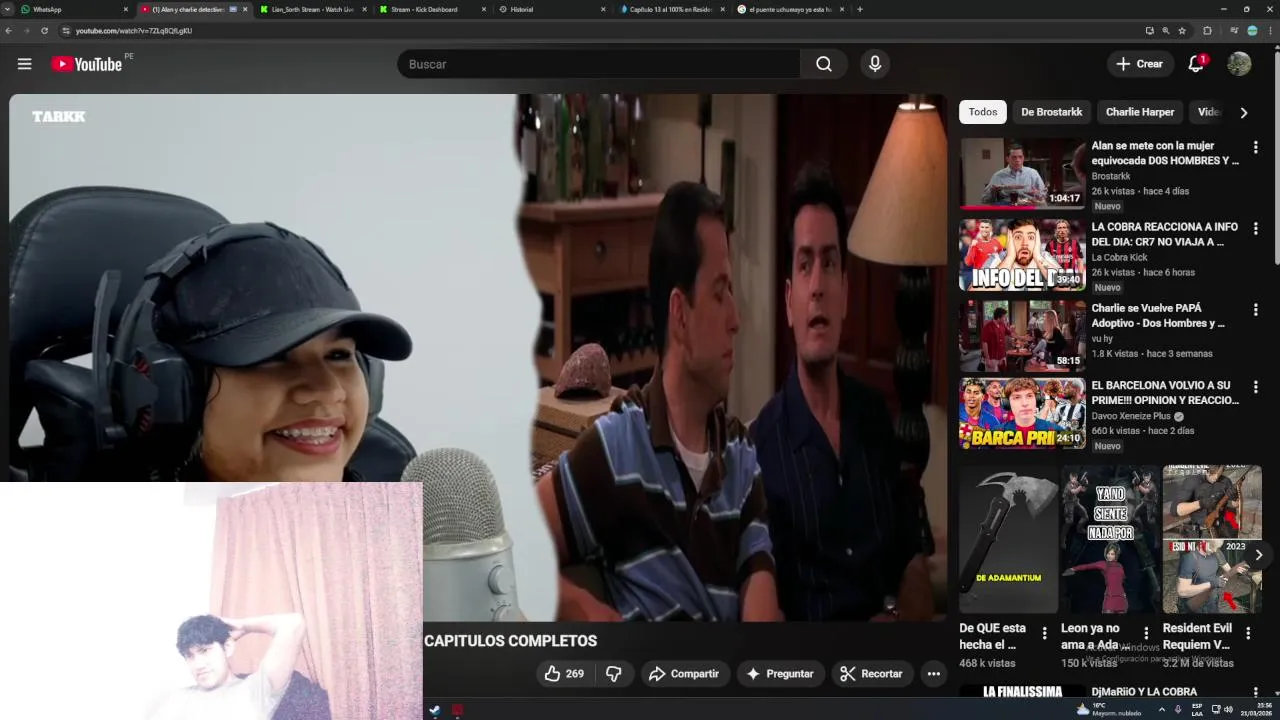Open 'Alan se mete con la mujer' thumbnail

click(x=1022, y=173)
